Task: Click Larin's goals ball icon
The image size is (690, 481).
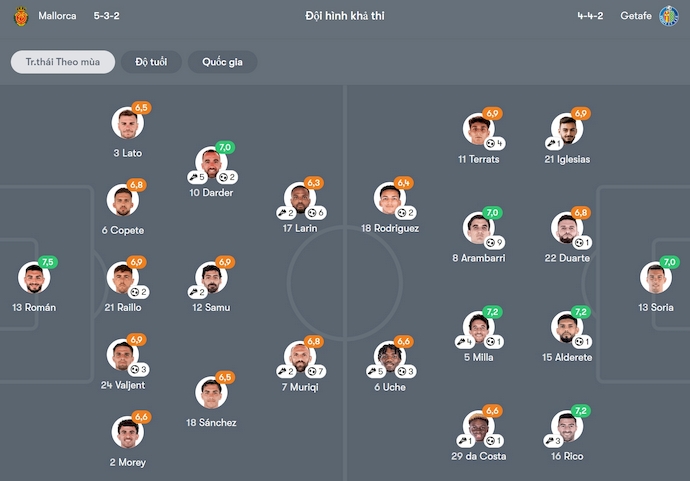Action: click(312, 213)
